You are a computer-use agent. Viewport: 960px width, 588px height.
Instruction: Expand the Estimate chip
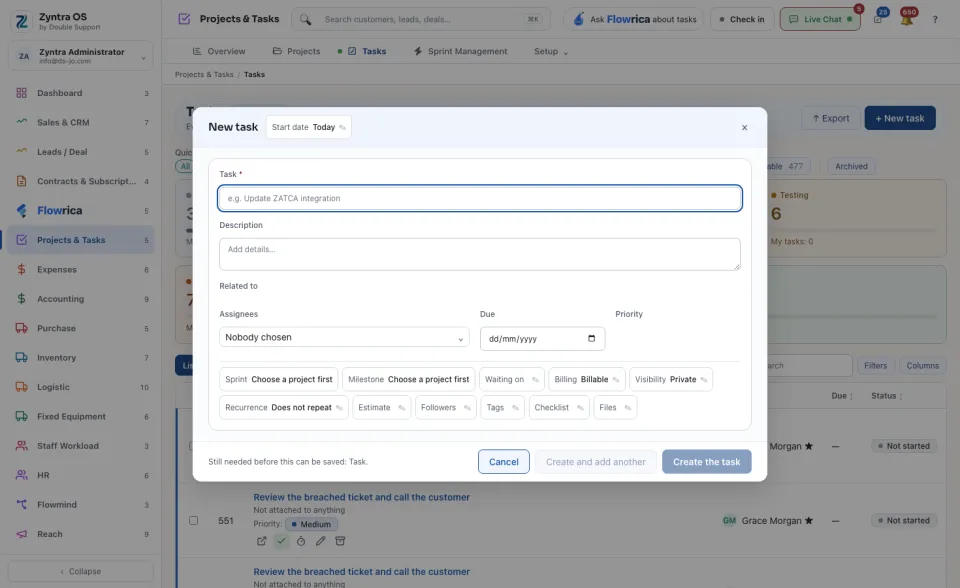click(382, 407)
